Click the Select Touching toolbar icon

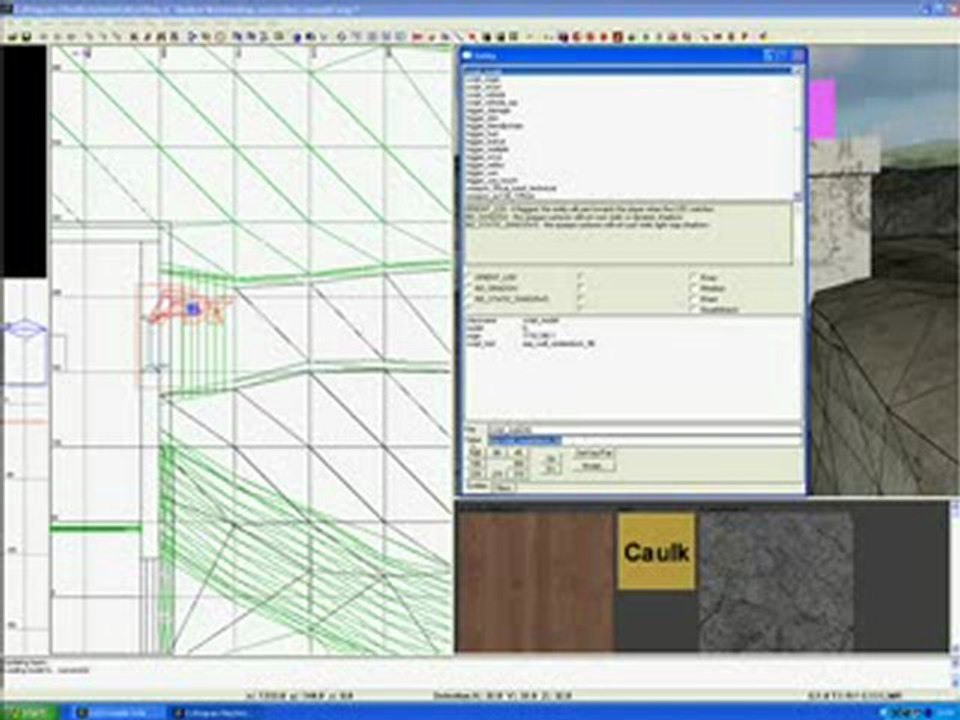click(147, 37)
